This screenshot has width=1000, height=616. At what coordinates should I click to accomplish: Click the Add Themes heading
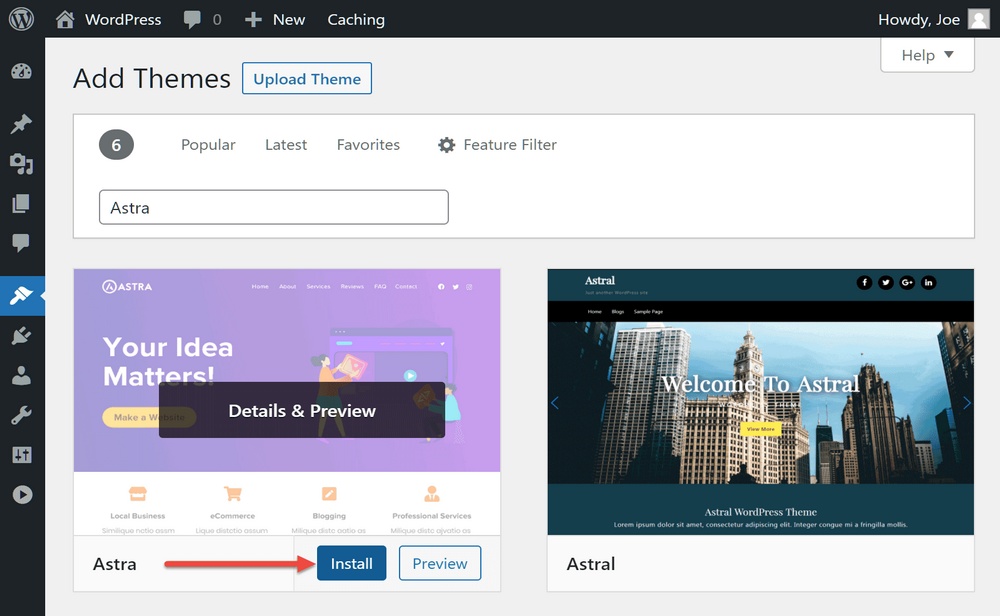click(x=152, y=78)
